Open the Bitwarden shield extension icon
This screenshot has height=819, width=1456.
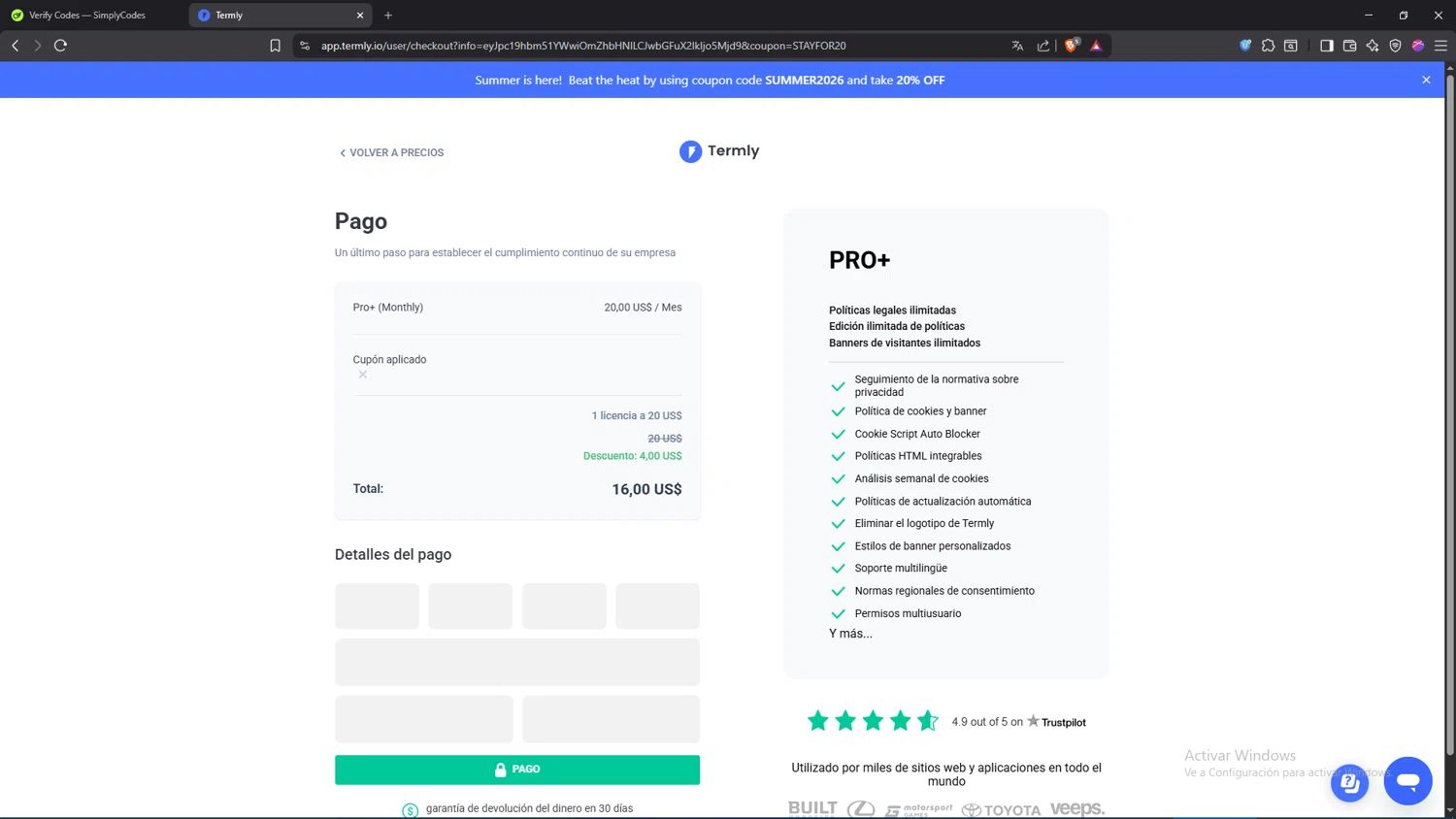coord(1245,46)
